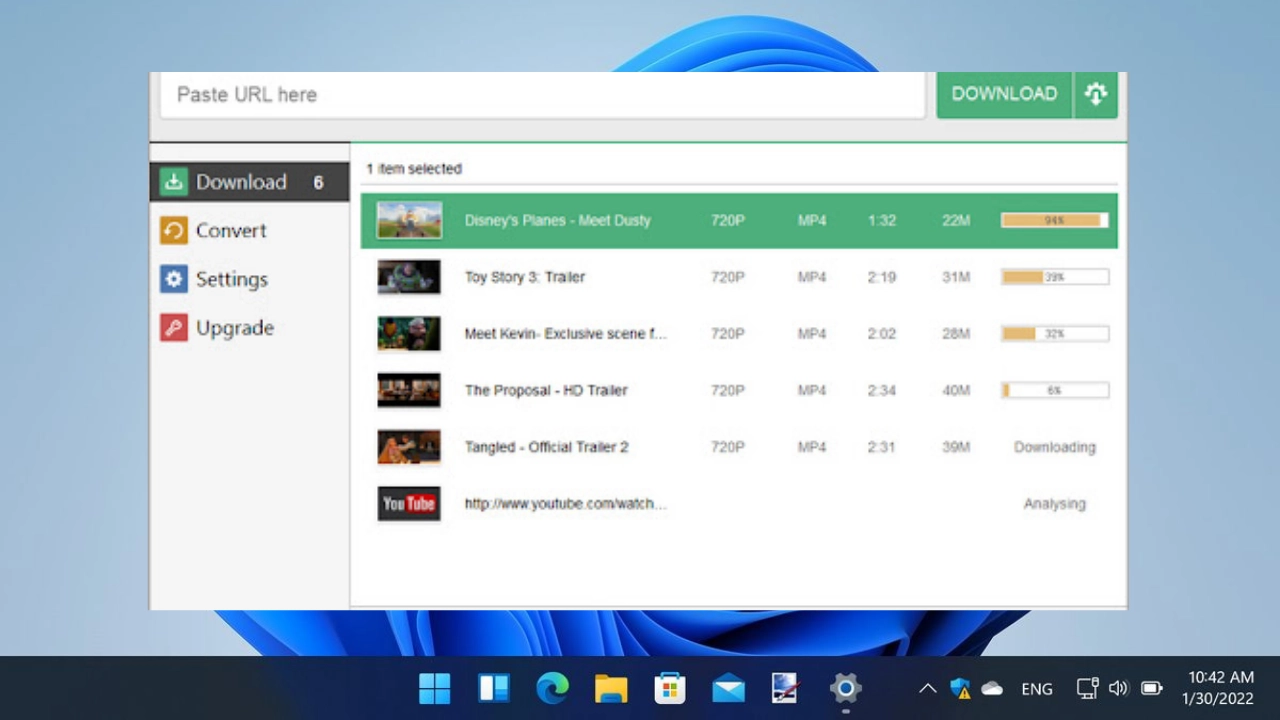This screenshot has width=1280, height=720.
Task: Click the OneDrive cloud tray icon
Action: (x=992, y=688)
